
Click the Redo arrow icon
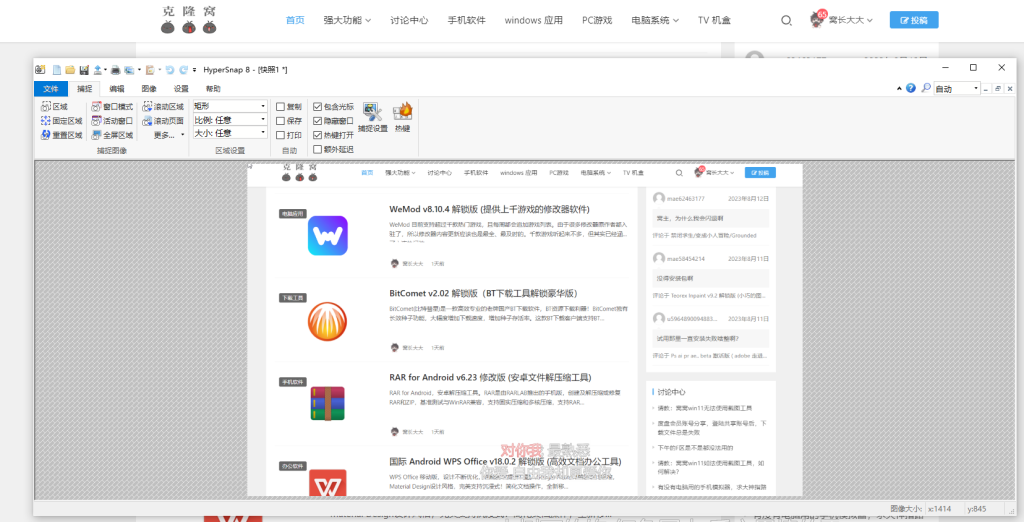(184, 70)
